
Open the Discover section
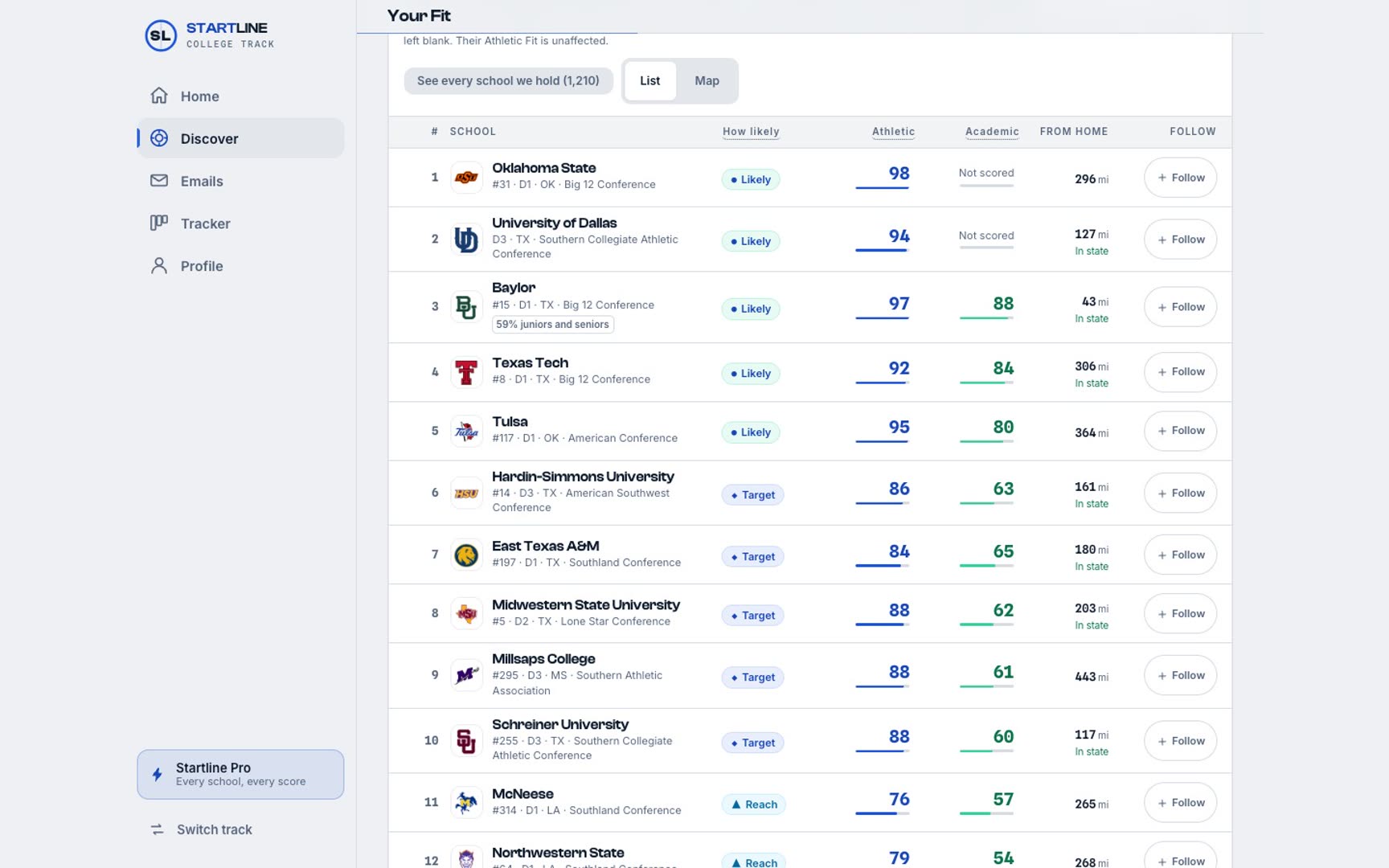[240, 138]
